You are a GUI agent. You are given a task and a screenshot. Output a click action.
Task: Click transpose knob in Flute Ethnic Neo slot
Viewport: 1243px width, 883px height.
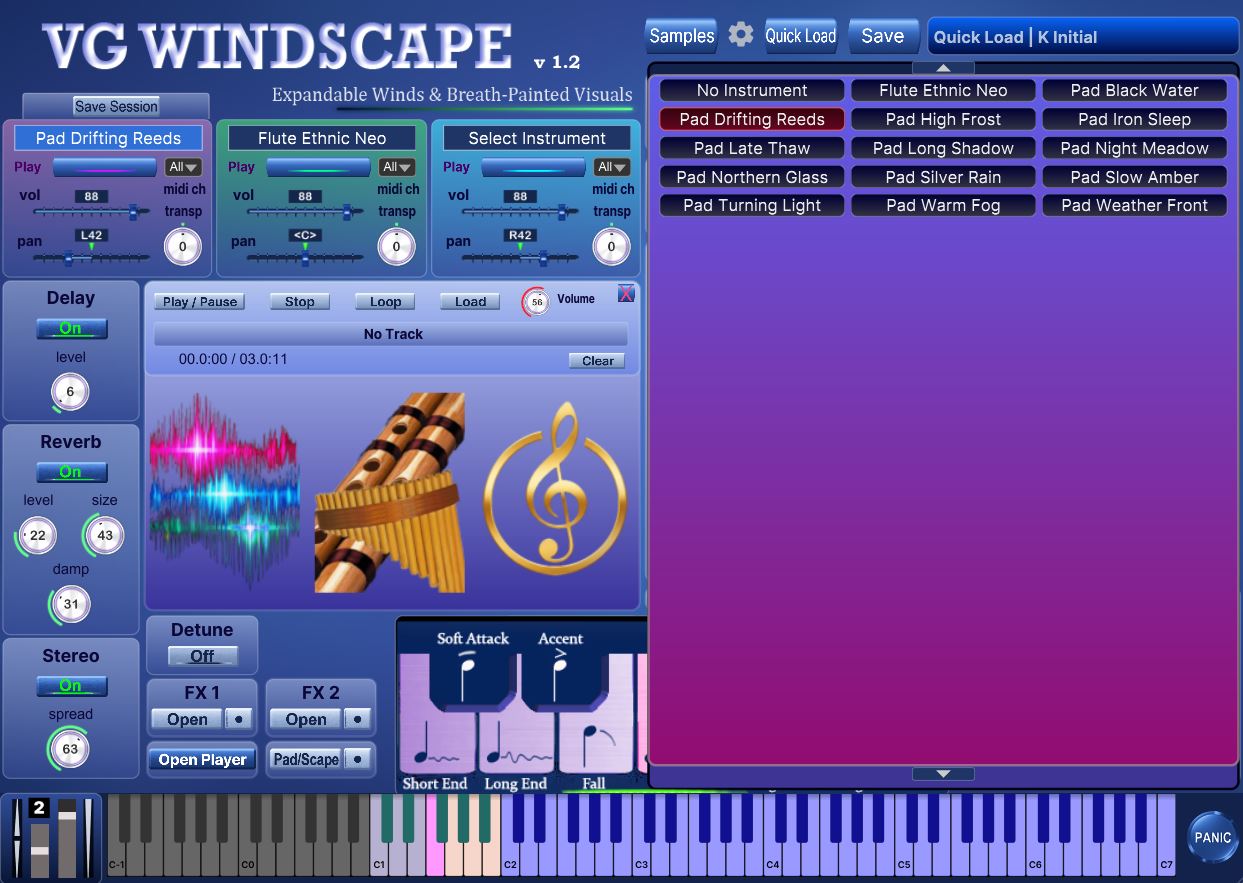pos(396,246)
